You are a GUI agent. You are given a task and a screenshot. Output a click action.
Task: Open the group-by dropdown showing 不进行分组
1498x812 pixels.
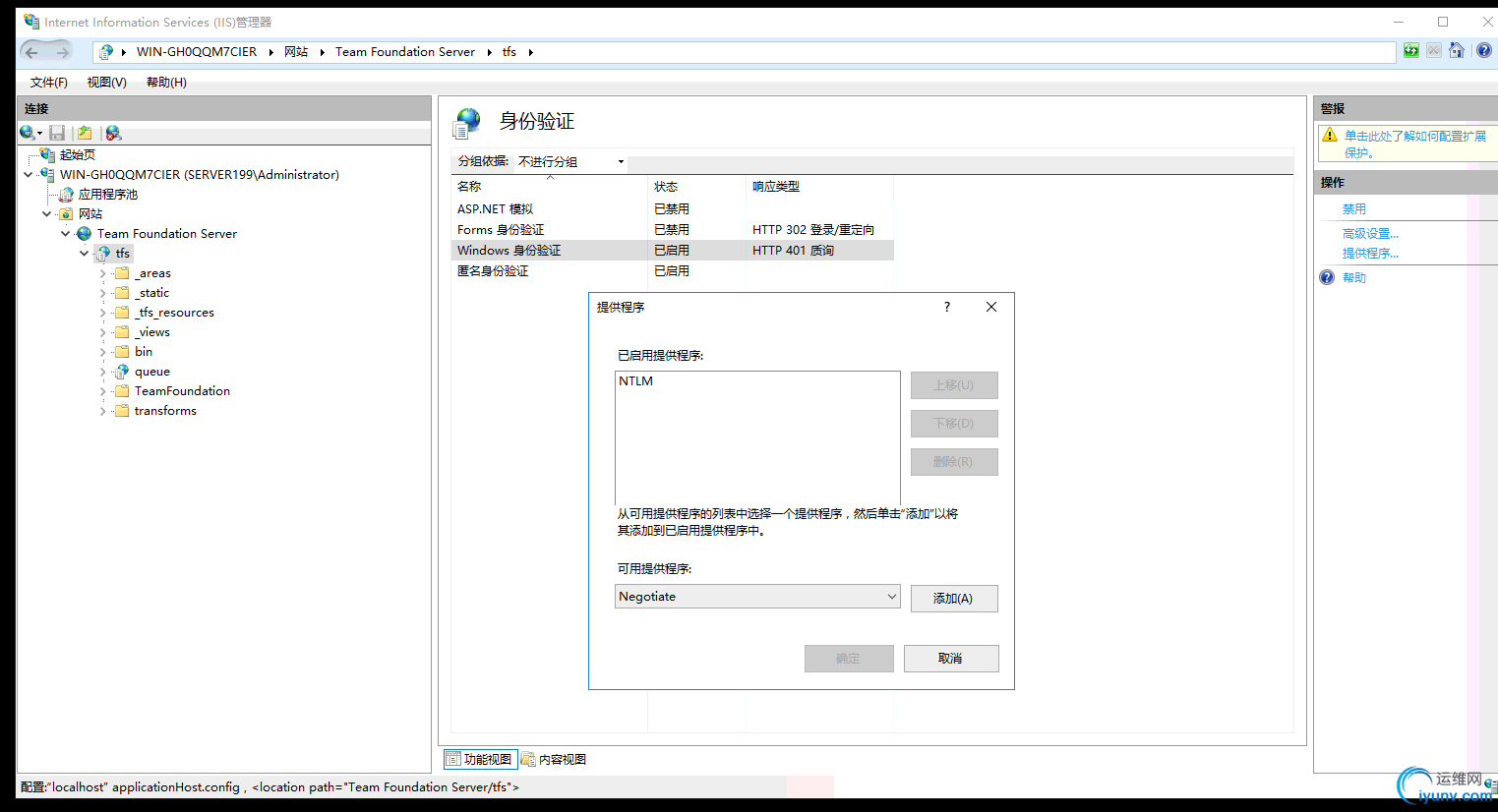click(x=571, y=161)
